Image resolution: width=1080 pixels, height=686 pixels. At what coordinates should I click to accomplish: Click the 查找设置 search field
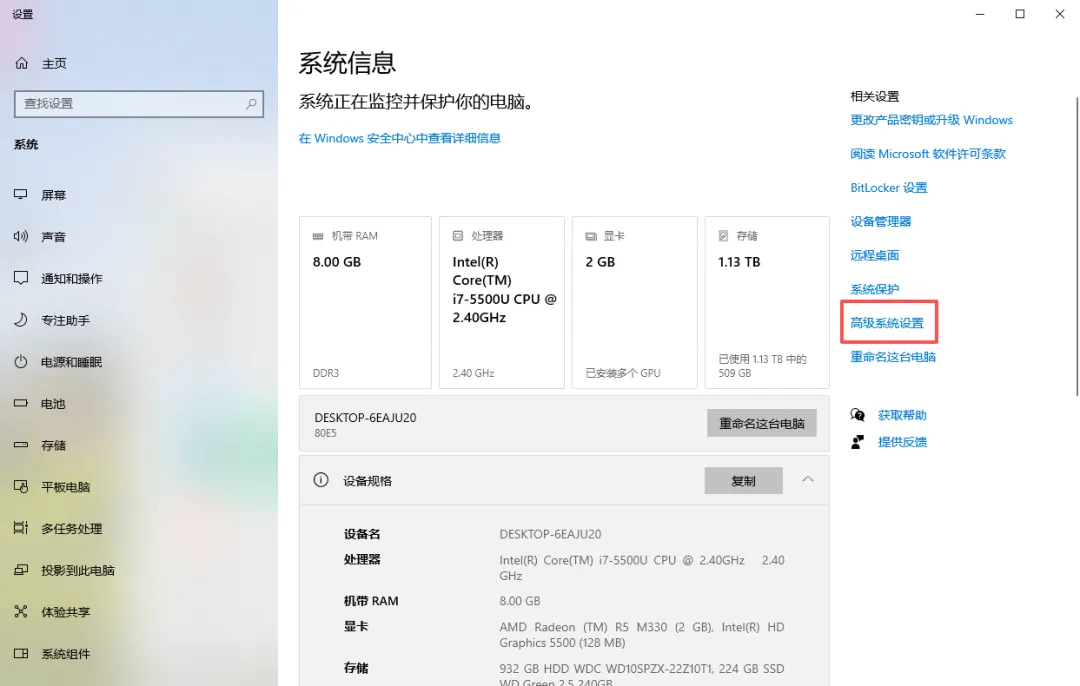[x=138, y=103]
